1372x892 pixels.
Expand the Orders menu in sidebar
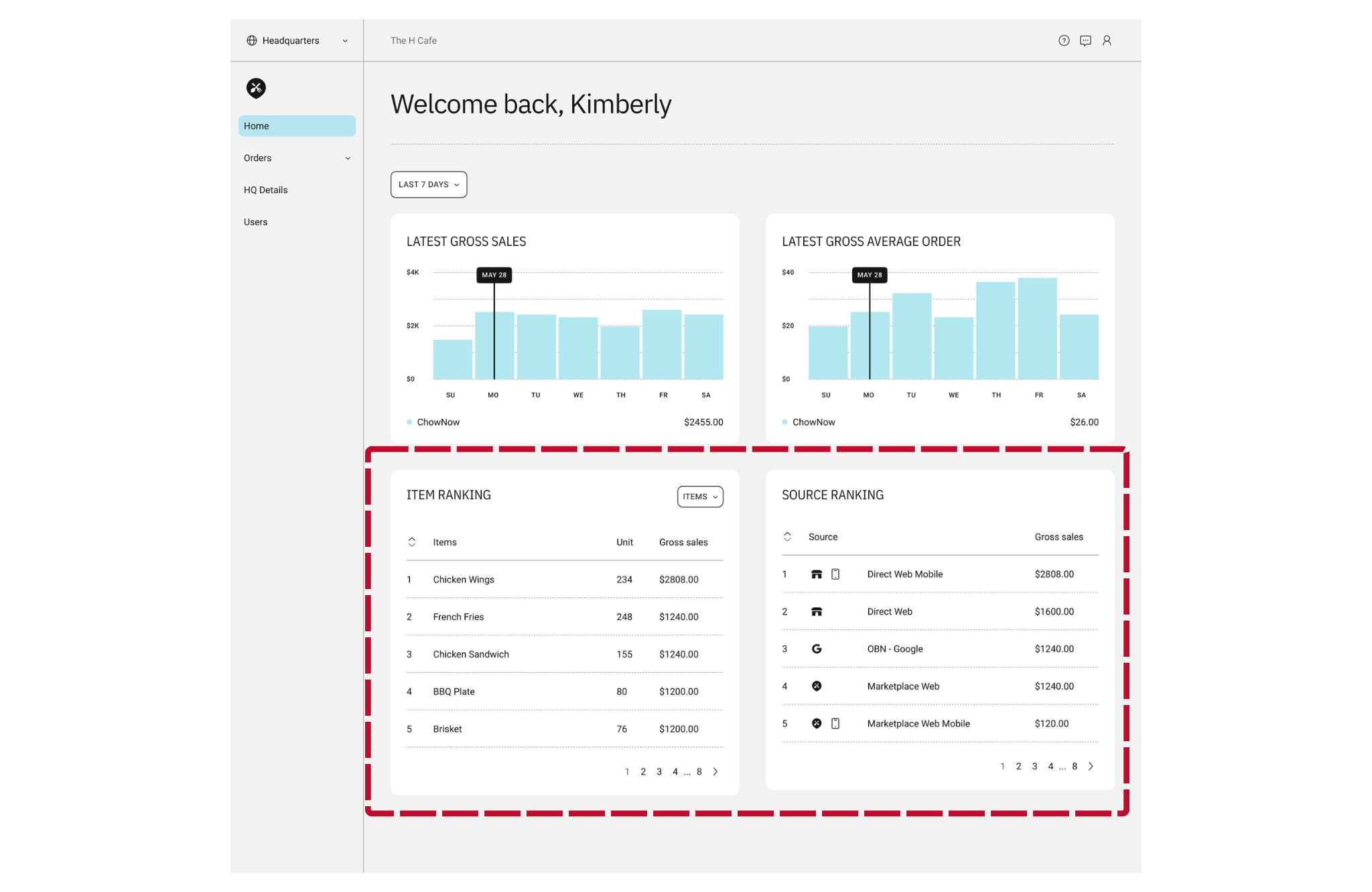[x=297, y=158]
